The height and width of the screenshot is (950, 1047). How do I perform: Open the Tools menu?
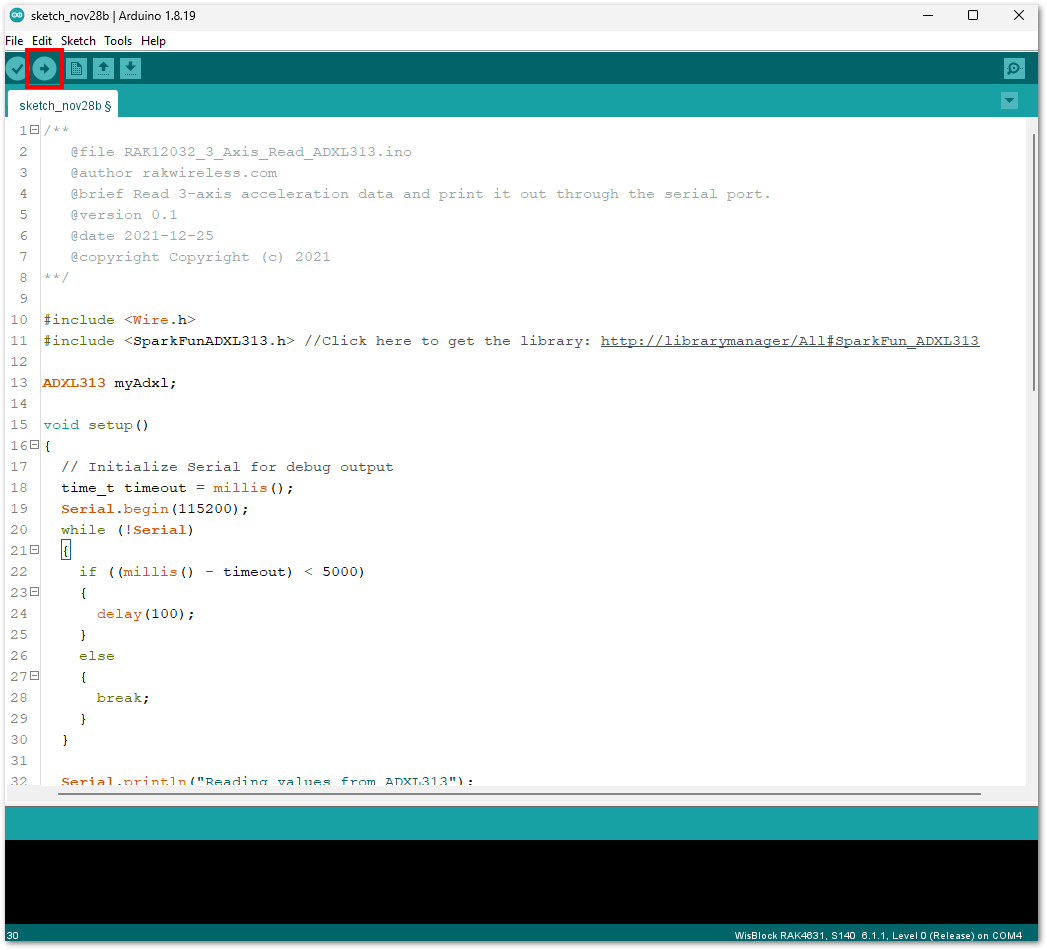click(x=118, y=41)
